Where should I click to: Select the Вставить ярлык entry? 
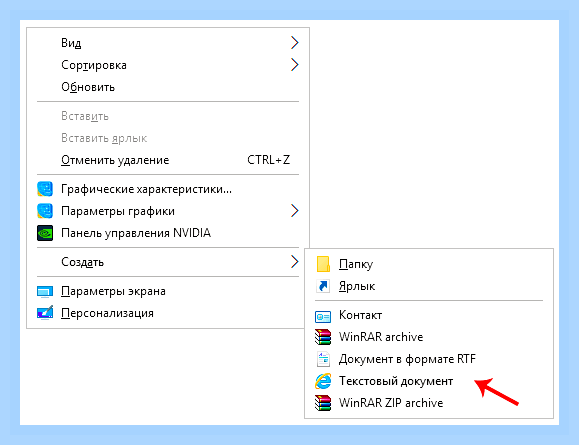point(168,138)
